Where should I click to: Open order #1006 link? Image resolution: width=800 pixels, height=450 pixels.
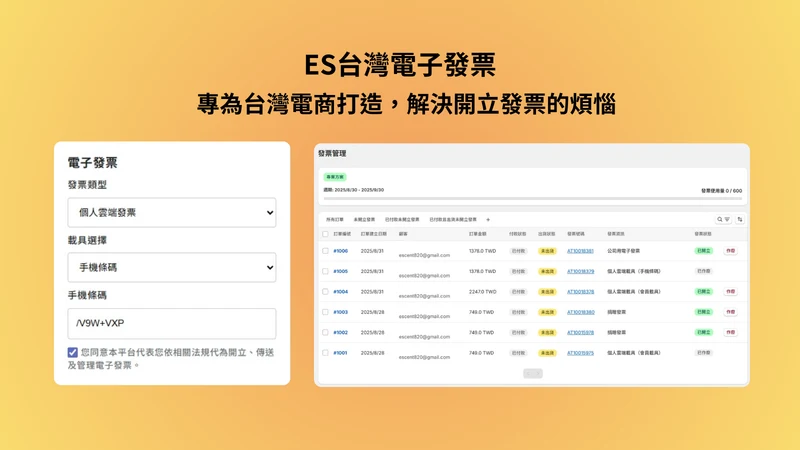coord(340,251)
